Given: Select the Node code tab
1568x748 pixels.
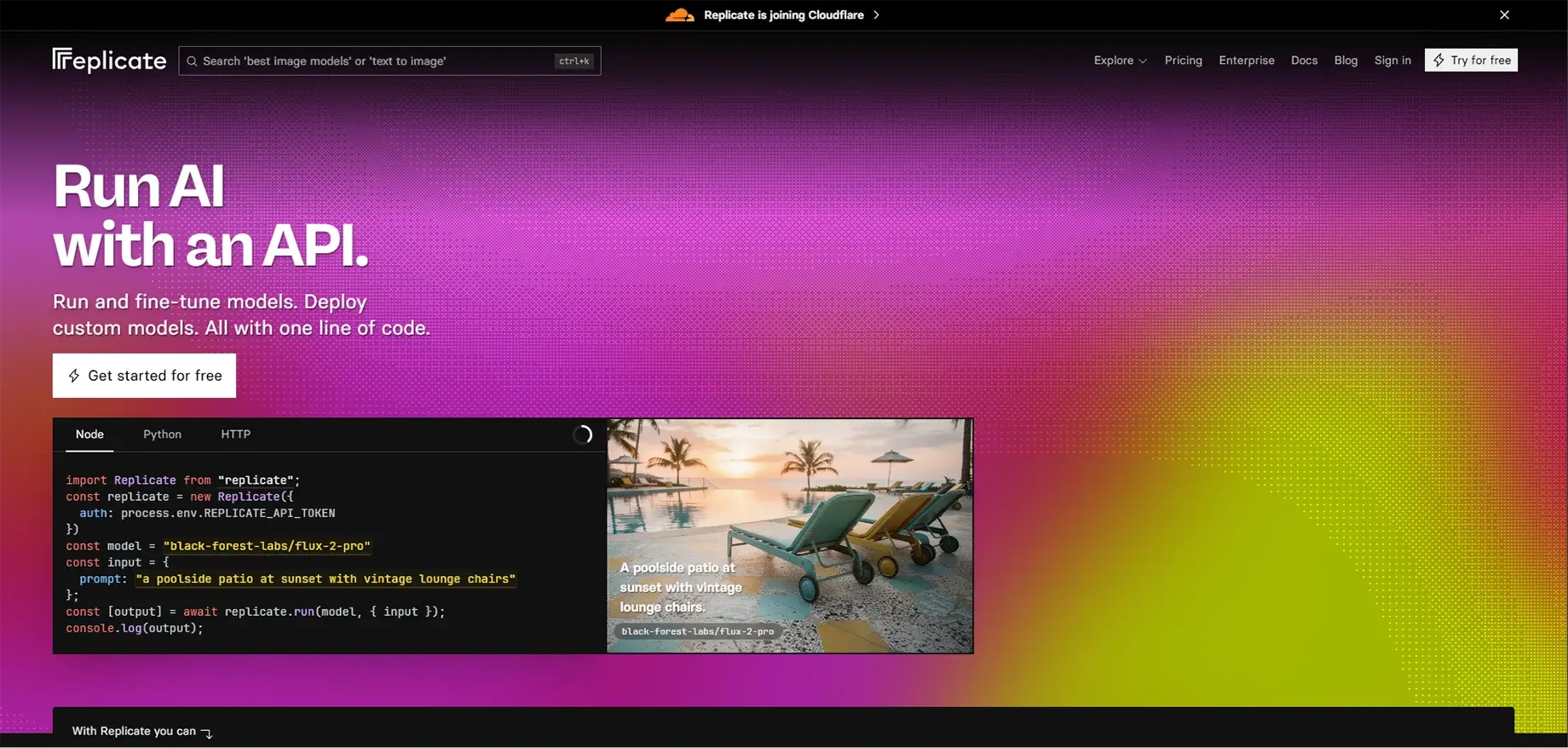Looking at the screenshot, I should point(89,434).
